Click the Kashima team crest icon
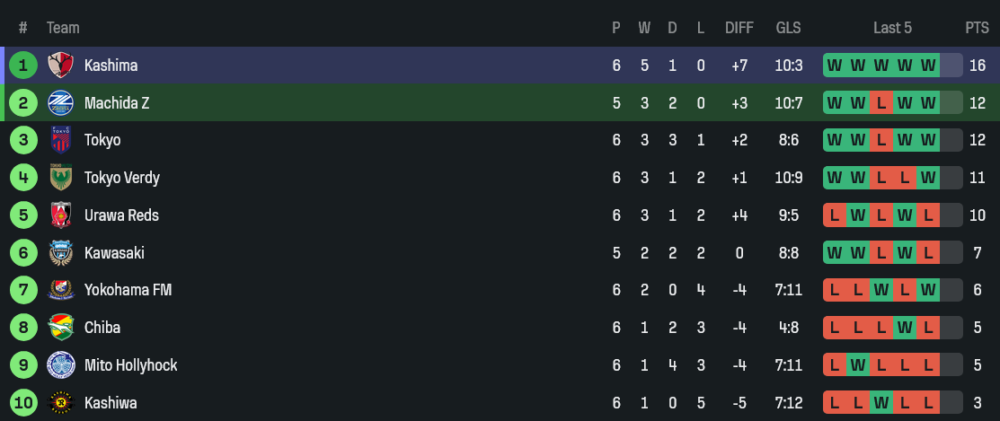This screenshot has width=1000, height=421. click(60, 66)
